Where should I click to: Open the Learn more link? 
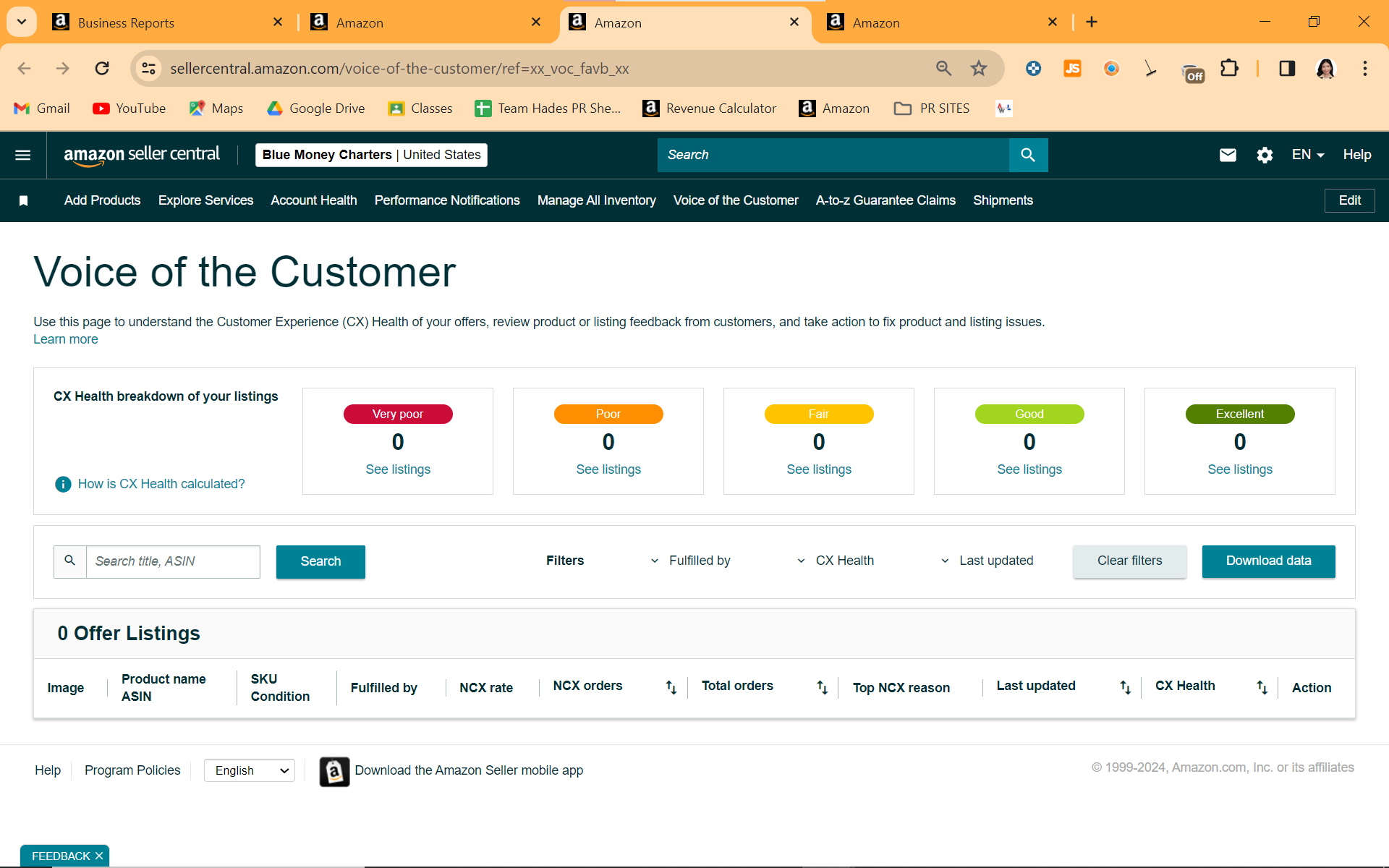(x=66, y=339)
